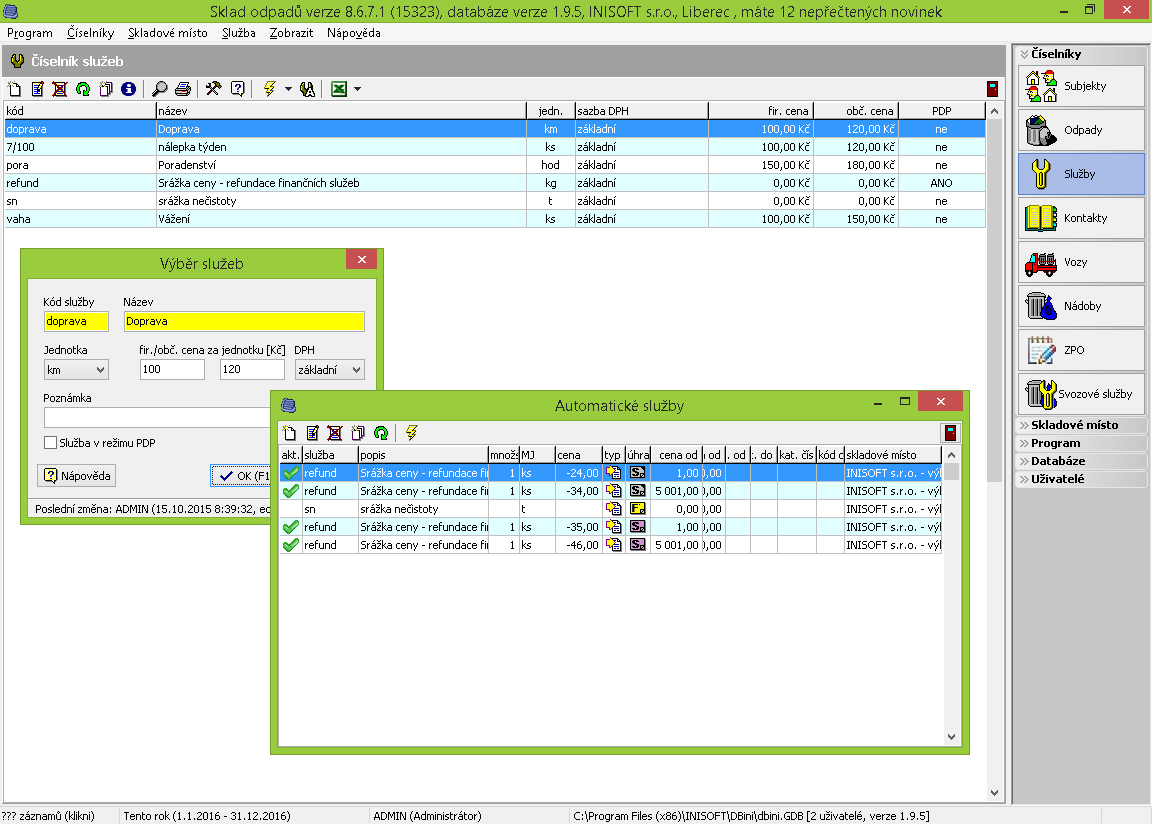Open Odpady from the sidebar

(1081, 130)
